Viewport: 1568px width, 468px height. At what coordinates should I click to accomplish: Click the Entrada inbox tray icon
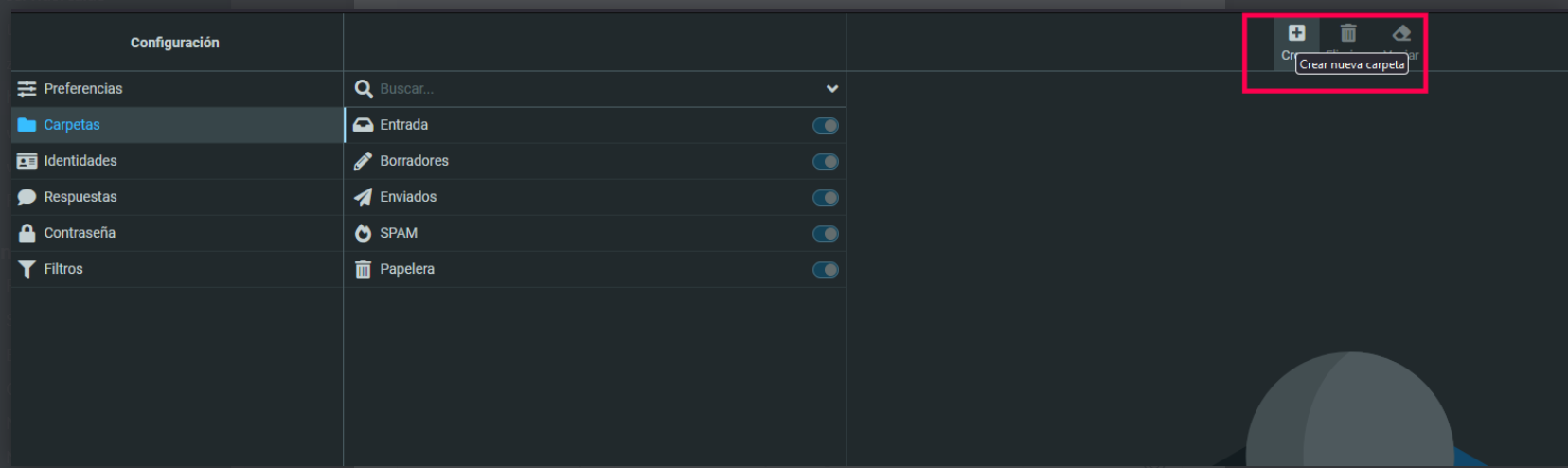363,125
